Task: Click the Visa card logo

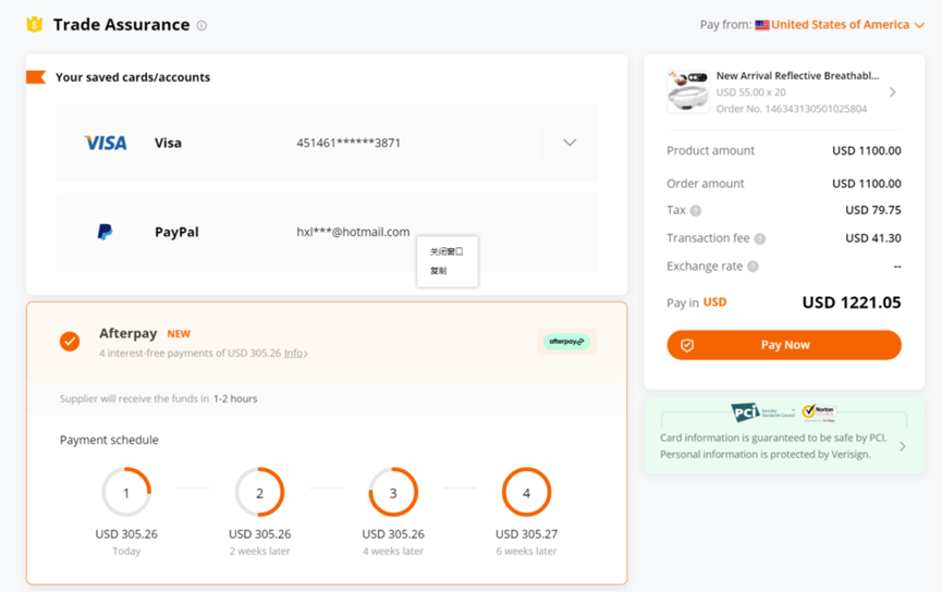Action: tap(105, 143)
